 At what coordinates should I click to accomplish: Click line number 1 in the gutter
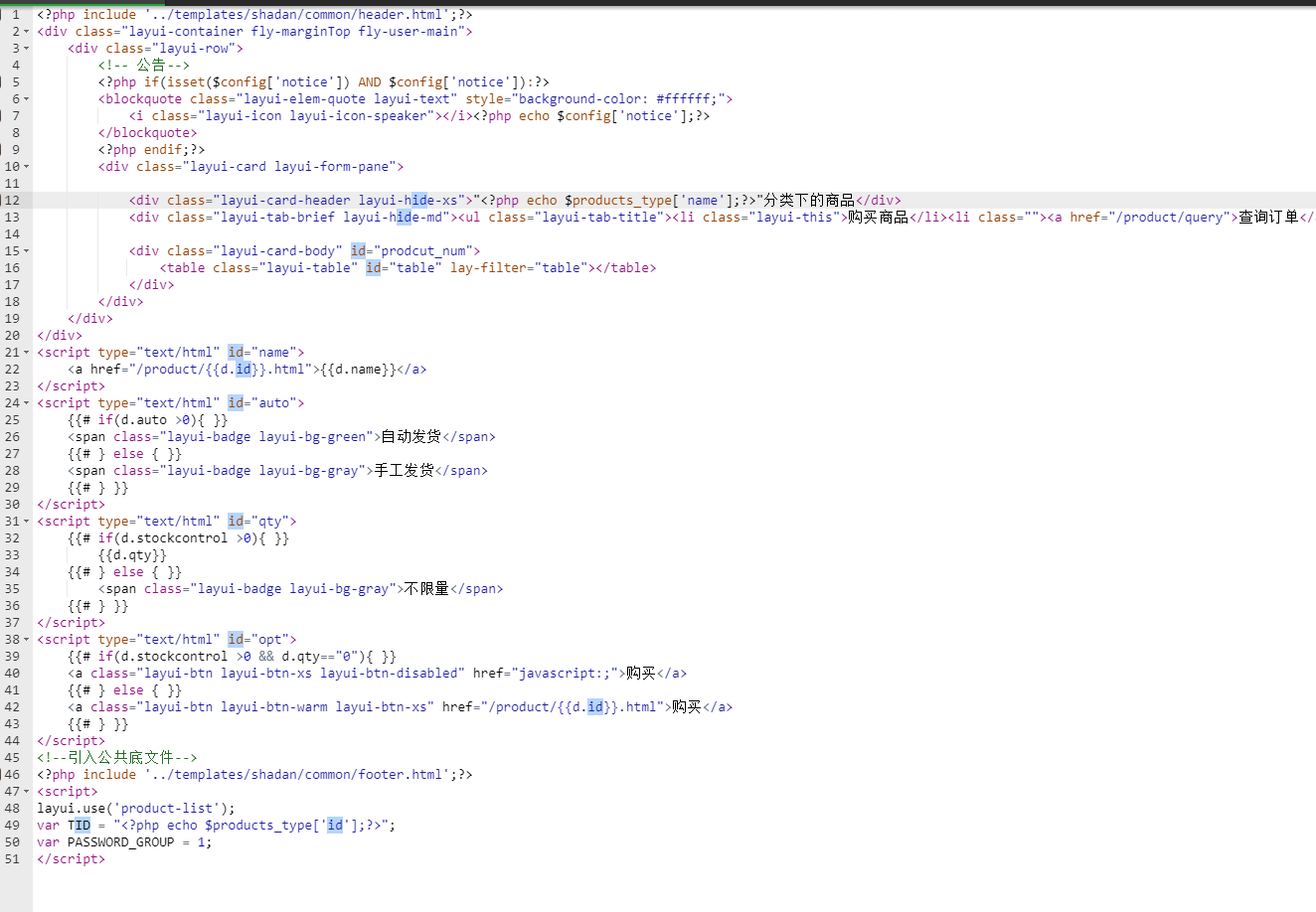click(16, 15)
